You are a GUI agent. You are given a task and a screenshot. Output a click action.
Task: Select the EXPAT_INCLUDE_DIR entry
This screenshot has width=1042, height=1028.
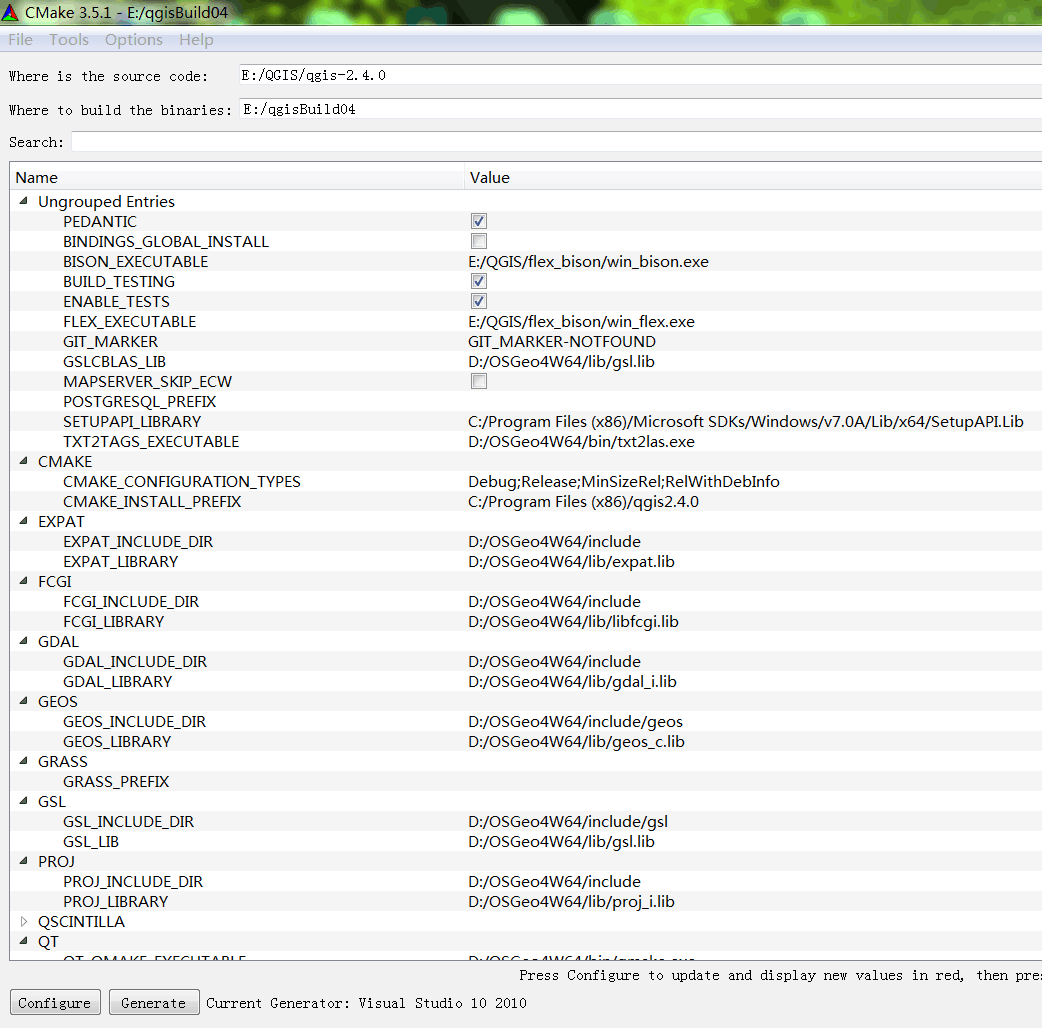138,542
